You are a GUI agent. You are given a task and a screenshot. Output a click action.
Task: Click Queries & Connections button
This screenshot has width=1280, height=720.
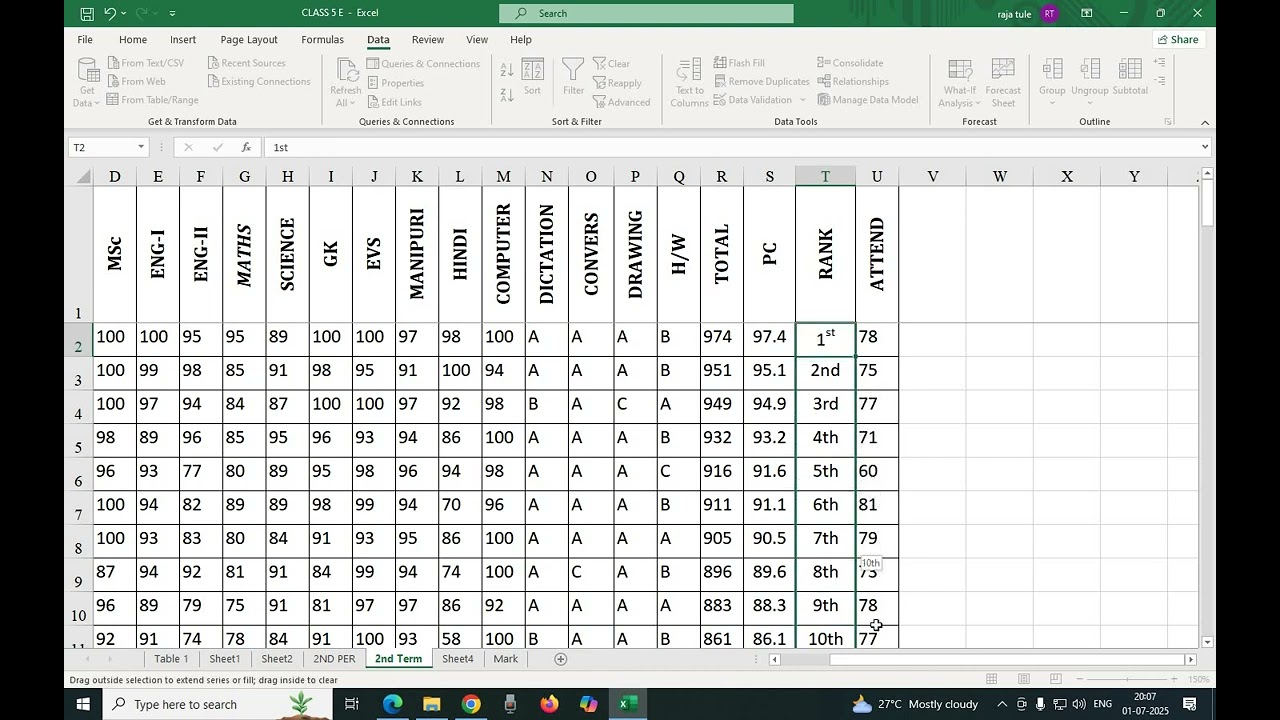[x=423, y=63]
